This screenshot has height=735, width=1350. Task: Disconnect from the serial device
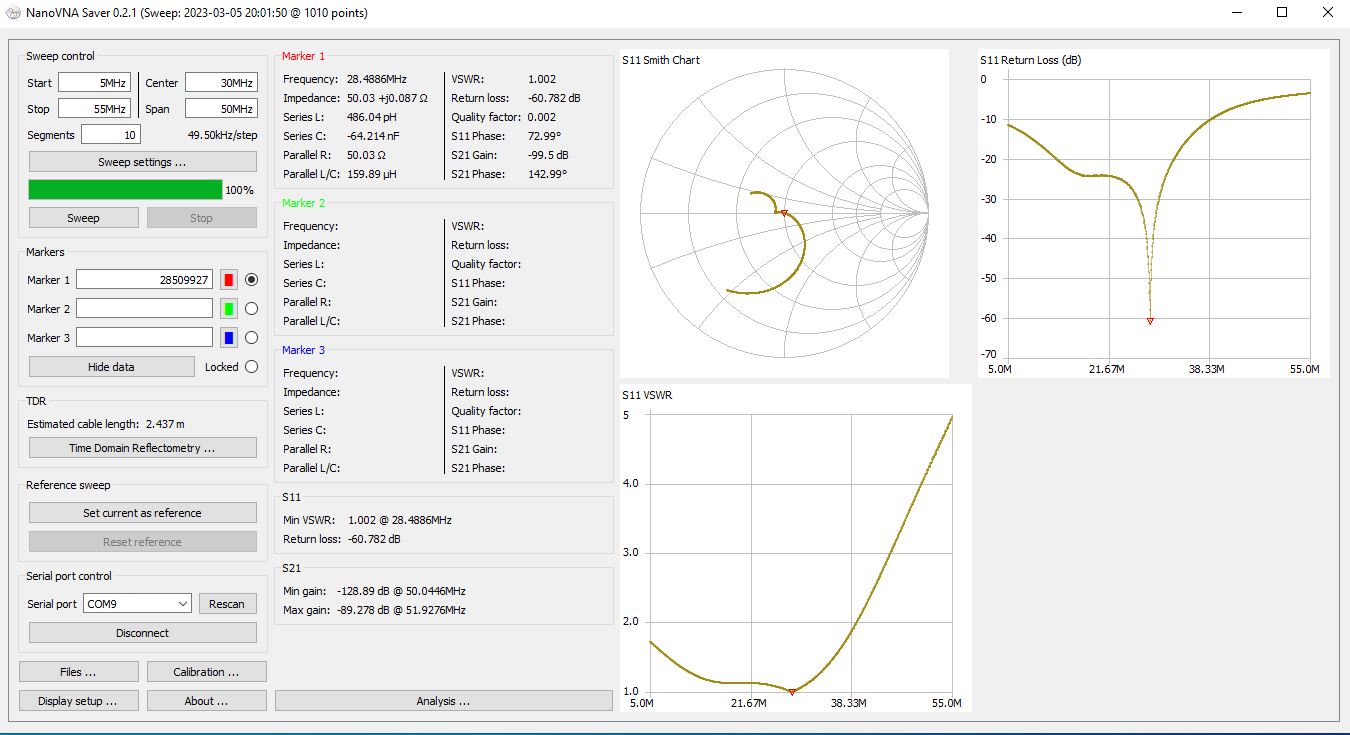142,633
